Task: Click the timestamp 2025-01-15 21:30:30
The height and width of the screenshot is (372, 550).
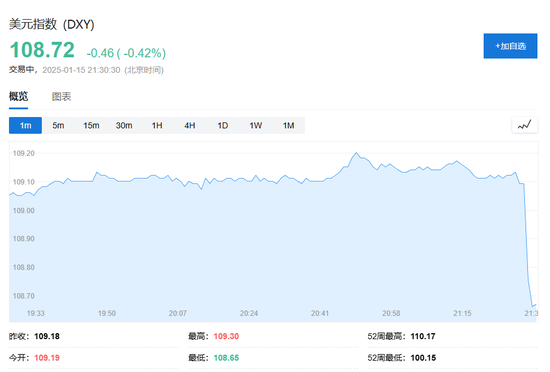Action: [x=81, y=70]
